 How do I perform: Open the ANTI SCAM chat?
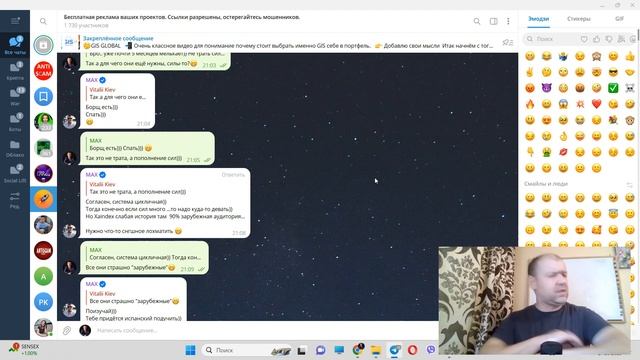click(x=43, y=71)
